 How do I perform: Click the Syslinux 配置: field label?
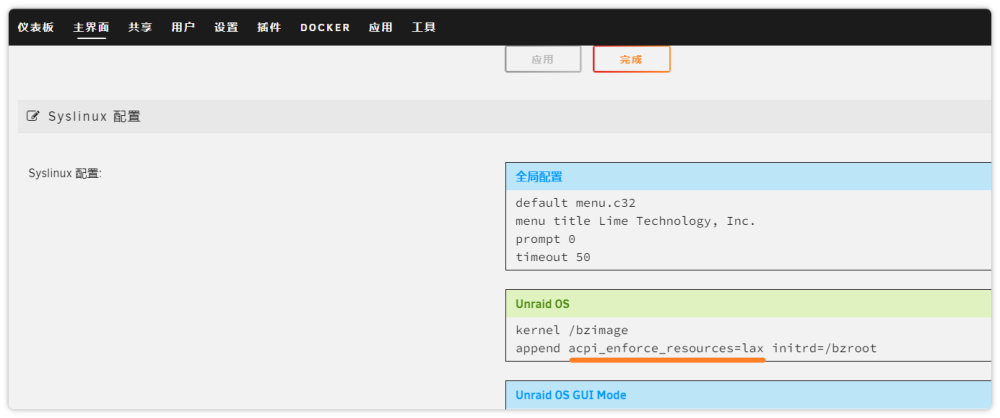pos(65,173)
